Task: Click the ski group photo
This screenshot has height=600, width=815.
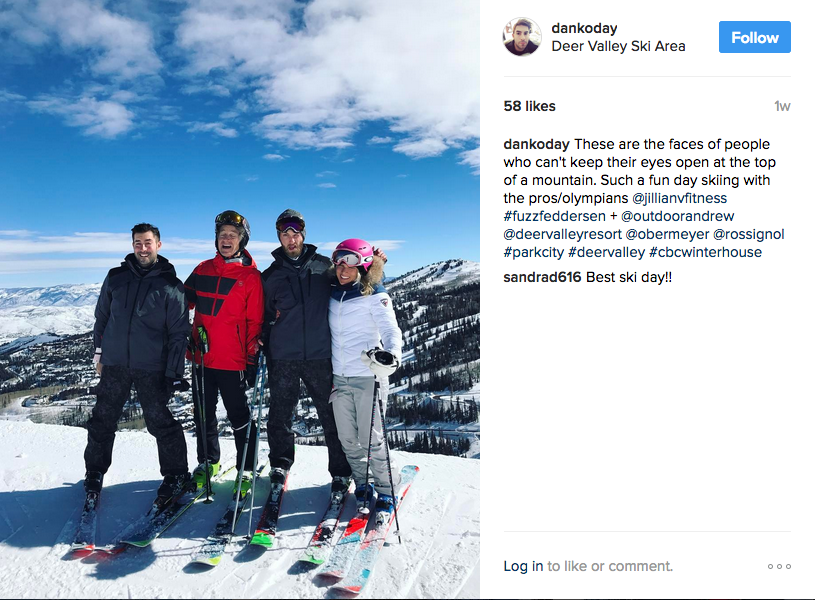Action: 240,299
